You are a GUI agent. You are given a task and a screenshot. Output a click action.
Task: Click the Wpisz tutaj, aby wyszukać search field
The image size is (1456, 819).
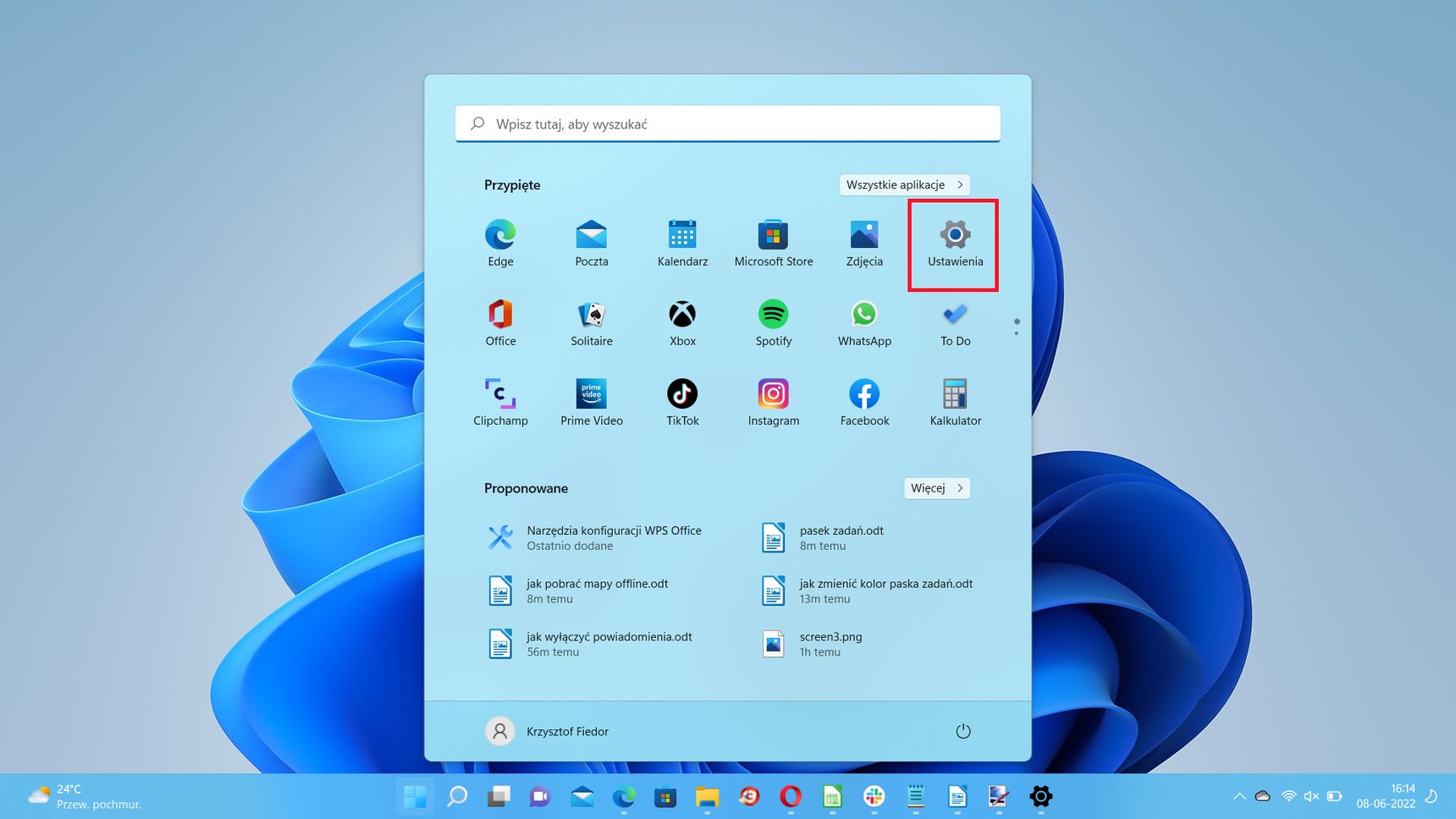click(x=728, y=124)
